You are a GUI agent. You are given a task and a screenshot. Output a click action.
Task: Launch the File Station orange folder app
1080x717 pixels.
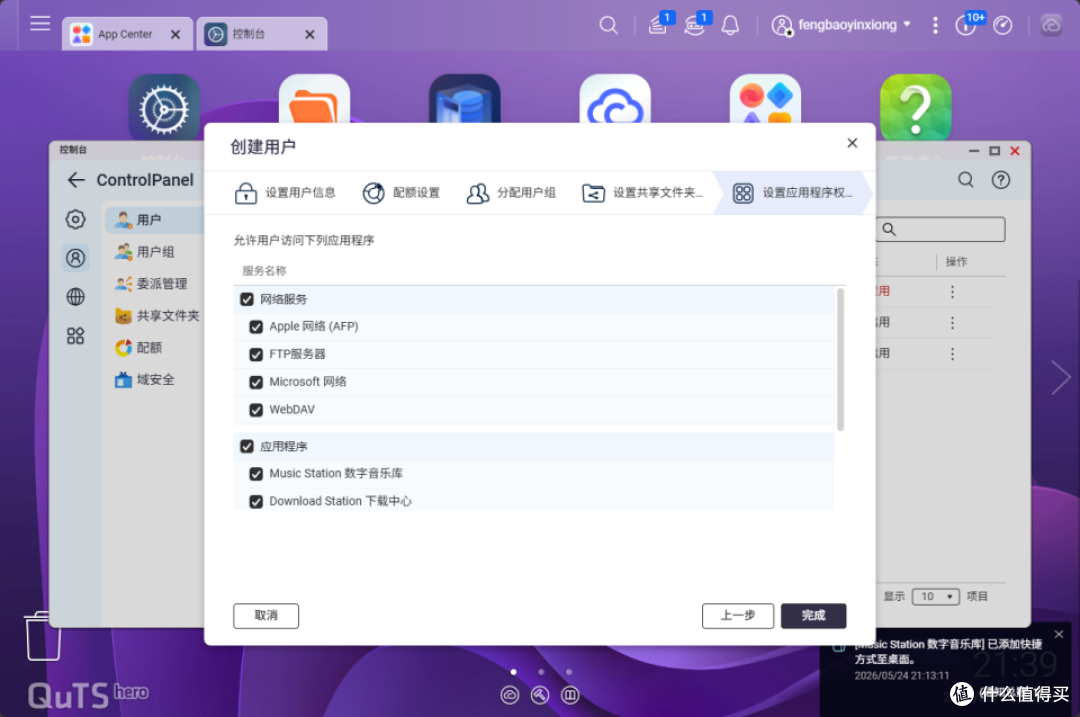314,99
